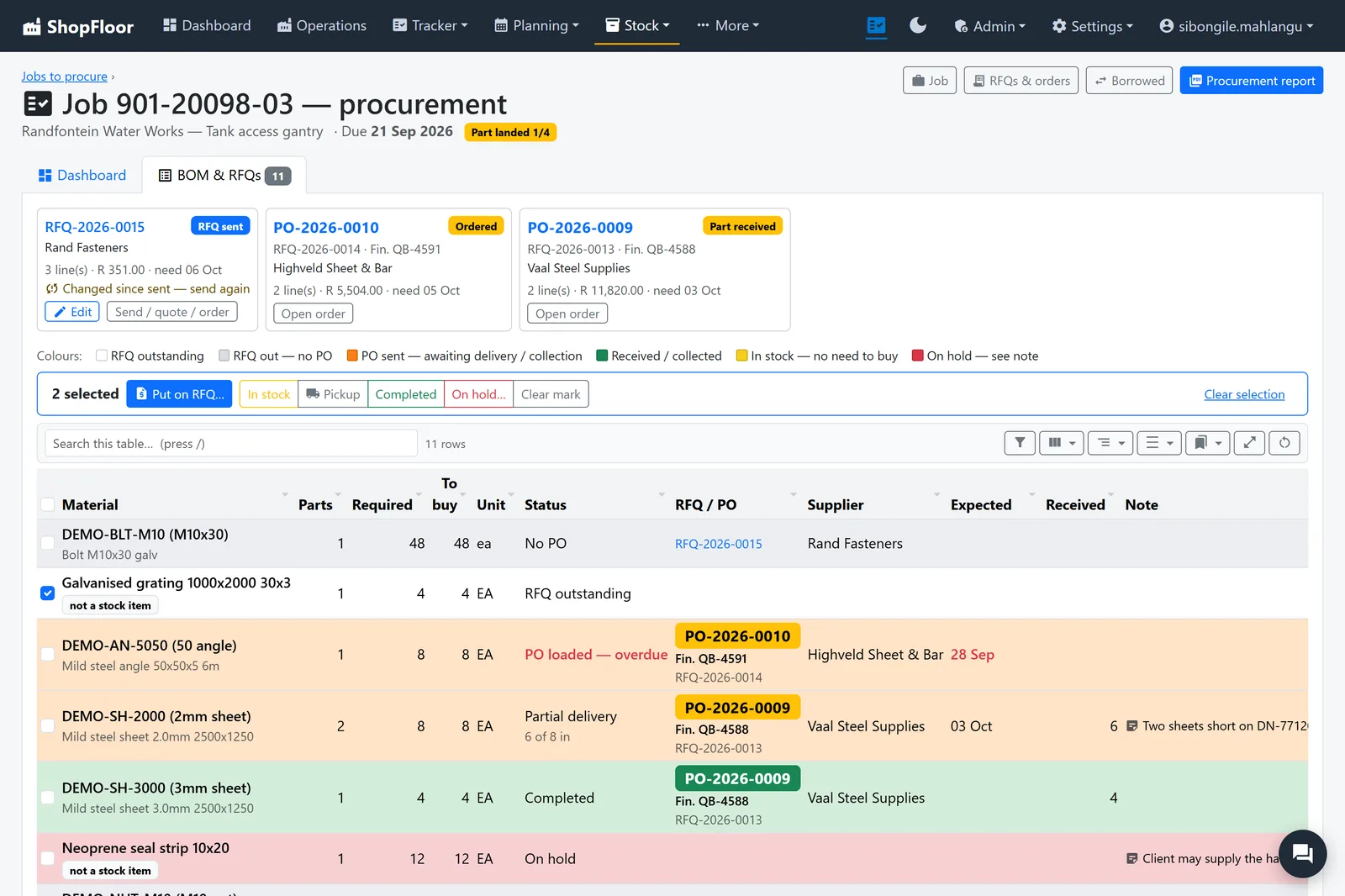Open order for PO-2026-0009 card
1345x896 pixels.
click(567, 314)
